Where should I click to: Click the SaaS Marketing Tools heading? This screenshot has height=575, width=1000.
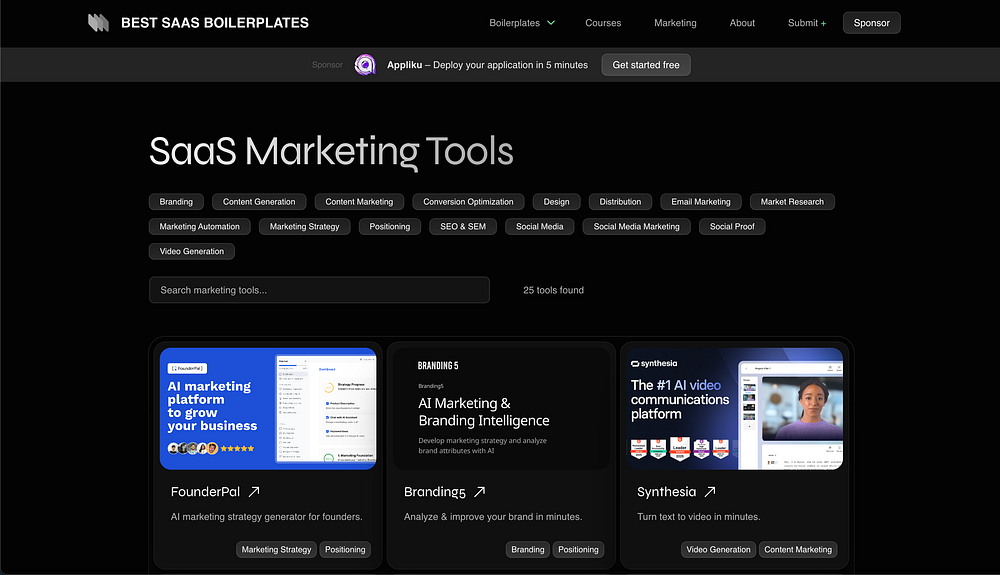click(331, 152)
